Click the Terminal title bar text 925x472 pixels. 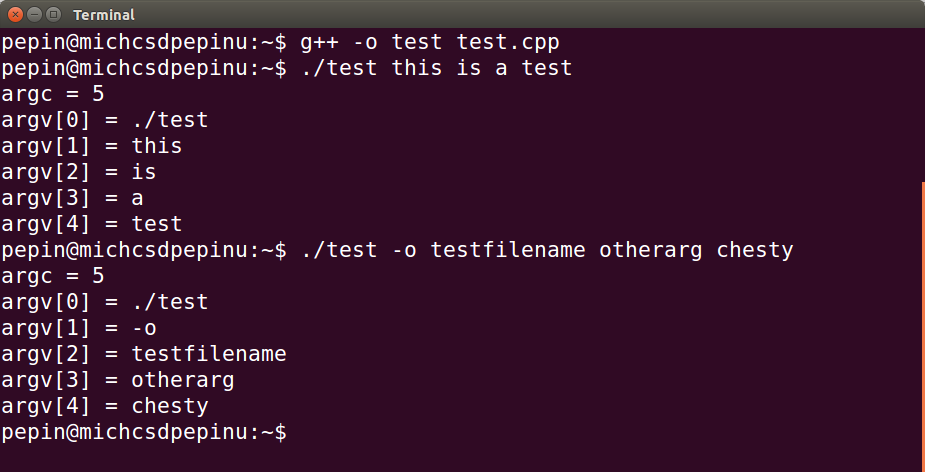(104, 15)
